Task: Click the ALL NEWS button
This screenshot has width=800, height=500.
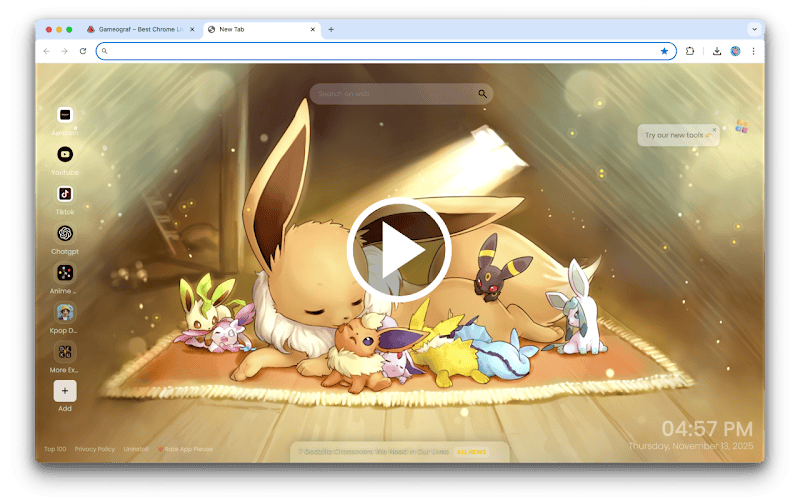Action: tap(471, 452)
